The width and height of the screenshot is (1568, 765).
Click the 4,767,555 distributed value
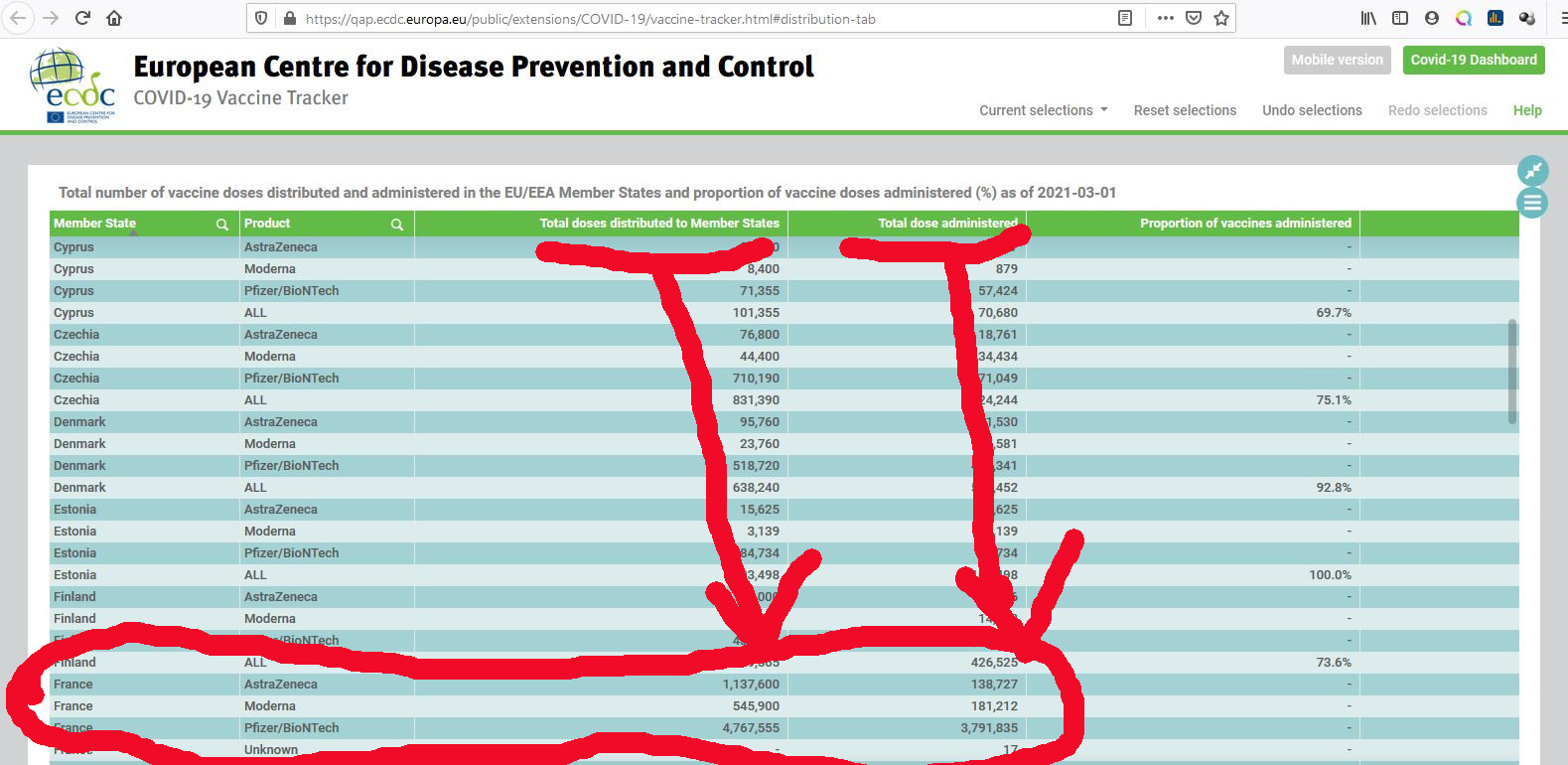[751, 728]
